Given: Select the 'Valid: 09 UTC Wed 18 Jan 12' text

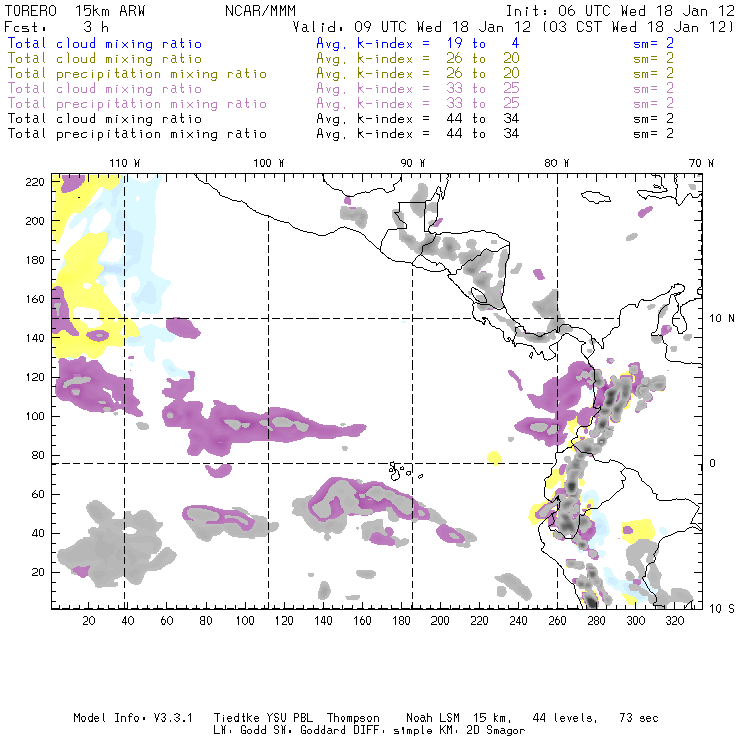Looking at the screenshot, I should click(x=412, y=27).
